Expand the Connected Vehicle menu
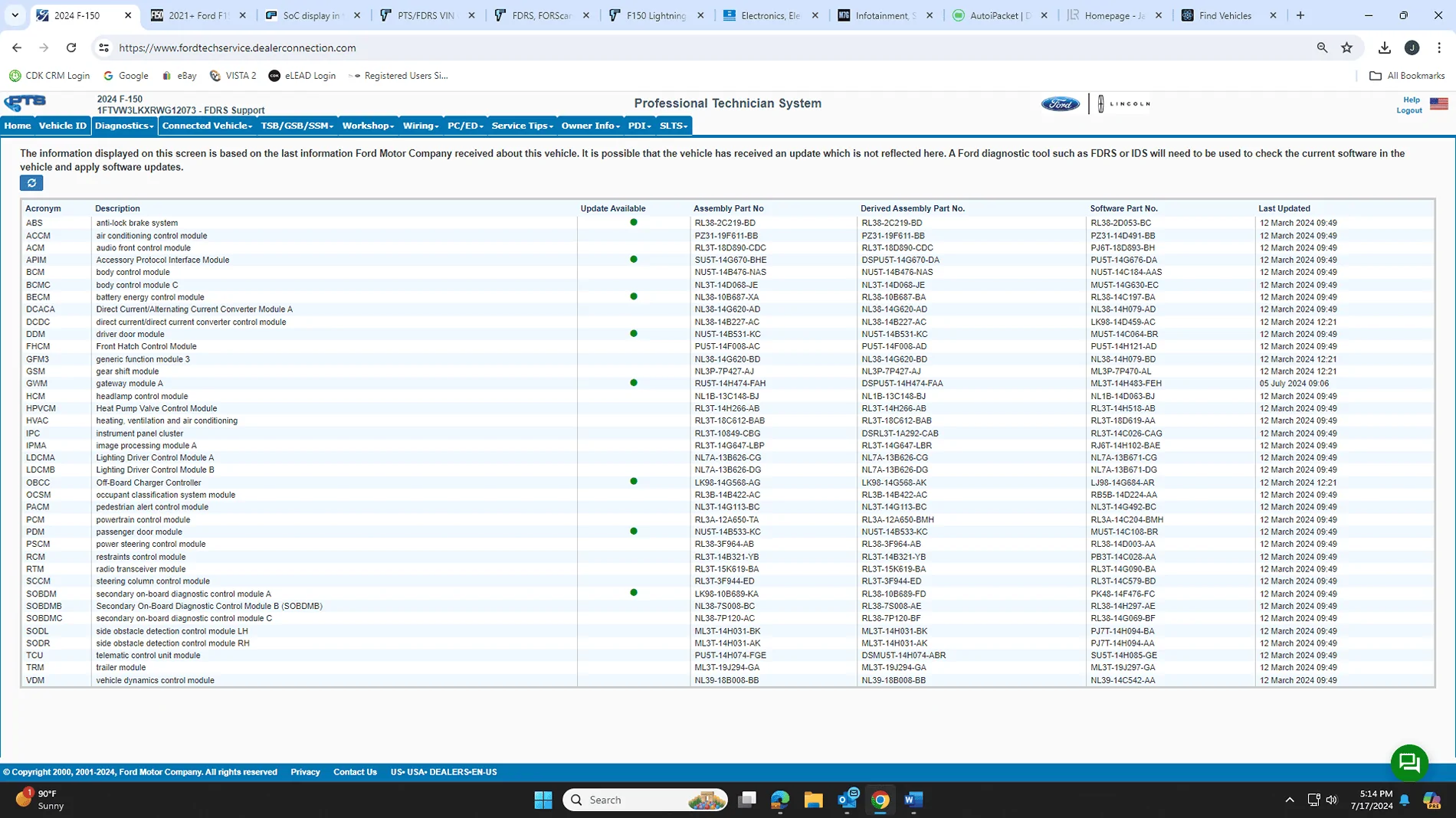Image resolution: width=1456 pixels, height=818 pixels. [207, 126]
